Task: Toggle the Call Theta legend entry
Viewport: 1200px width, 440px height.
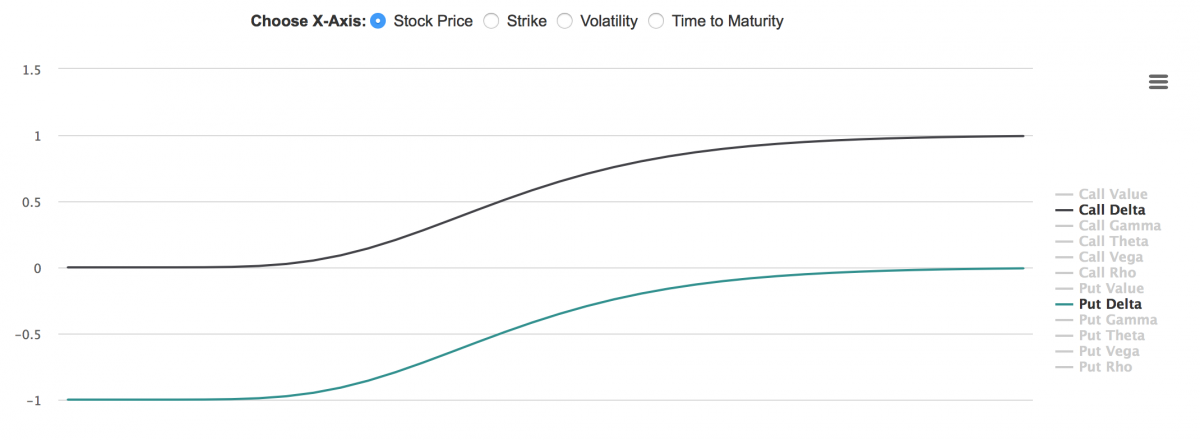Action: (x=1113, y=241)
